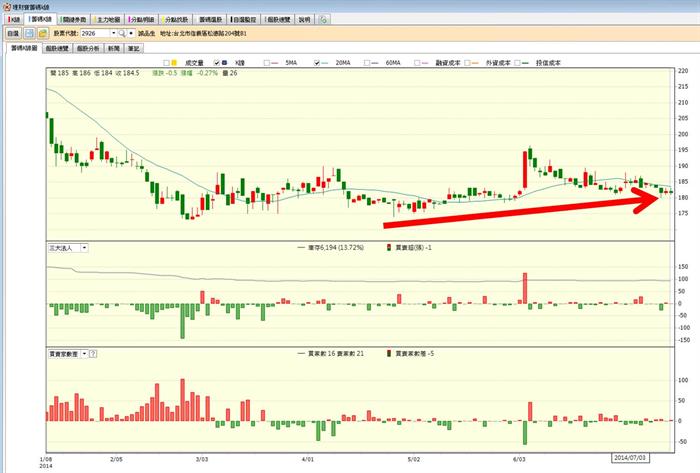Uncheck the 20MA checkbox
The image size is (700, 473).
[x=317, y=63]
